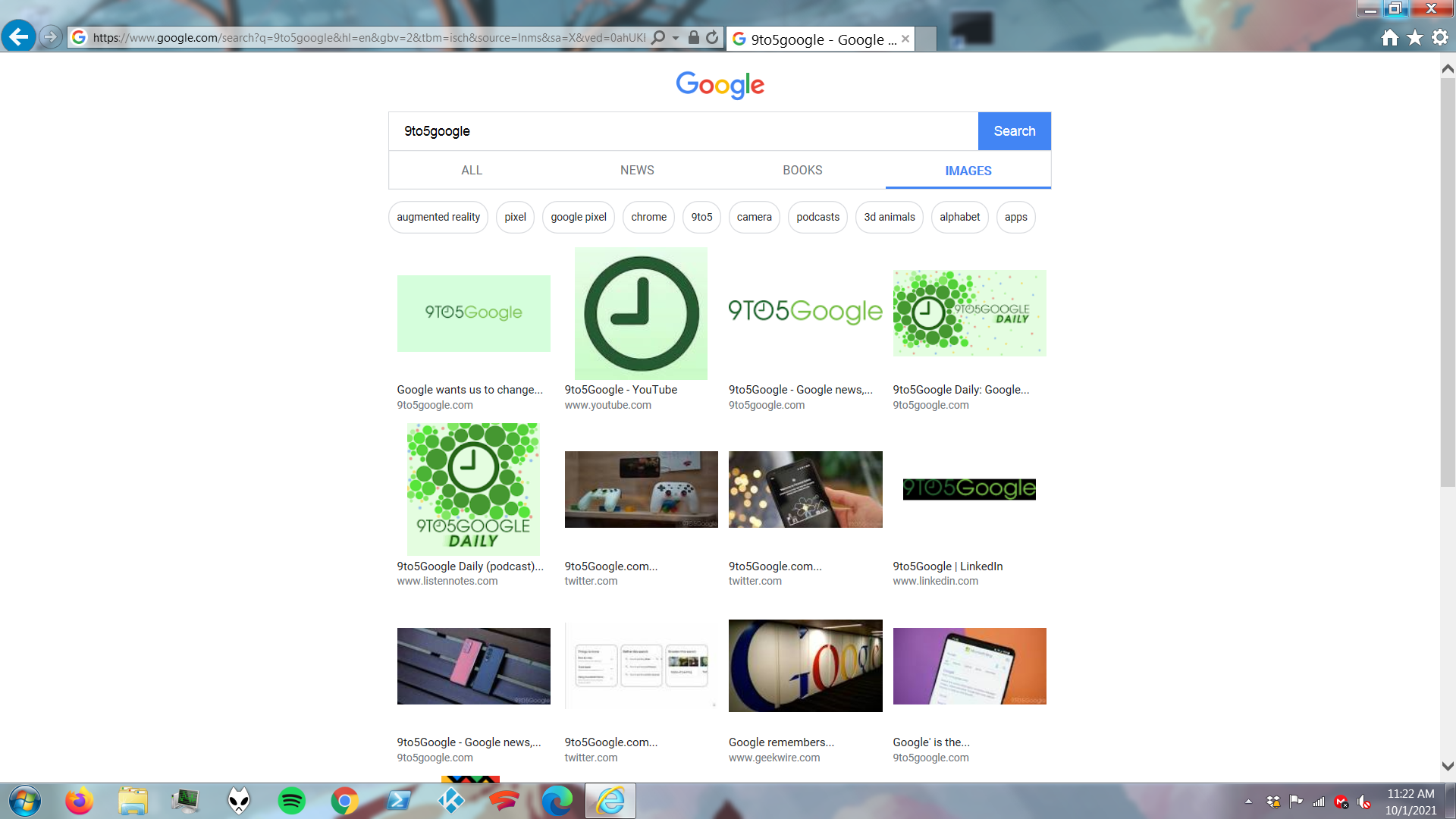Open the browser Home page
The width and height of the screenshot is (1456, 819).
click(x=1390, y=37)
